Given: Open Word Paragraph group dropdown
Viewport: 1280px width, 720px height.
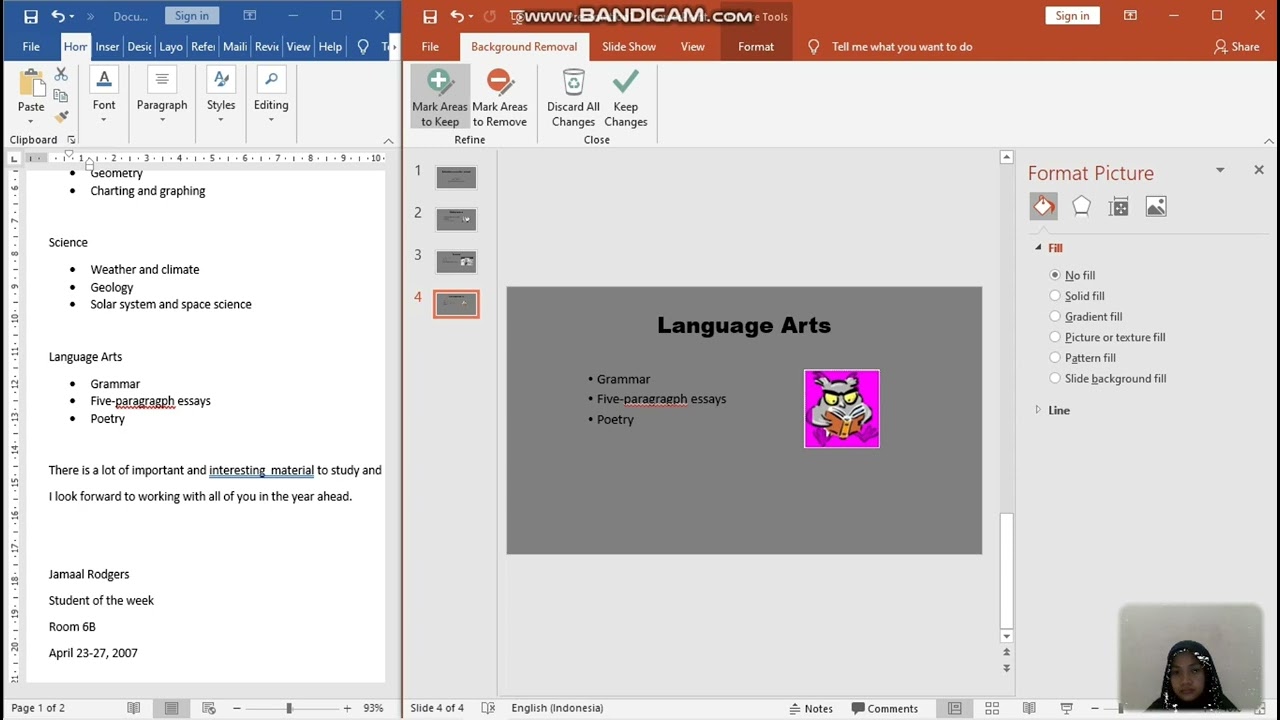Looking at the screenshot, I should point(162,95).
